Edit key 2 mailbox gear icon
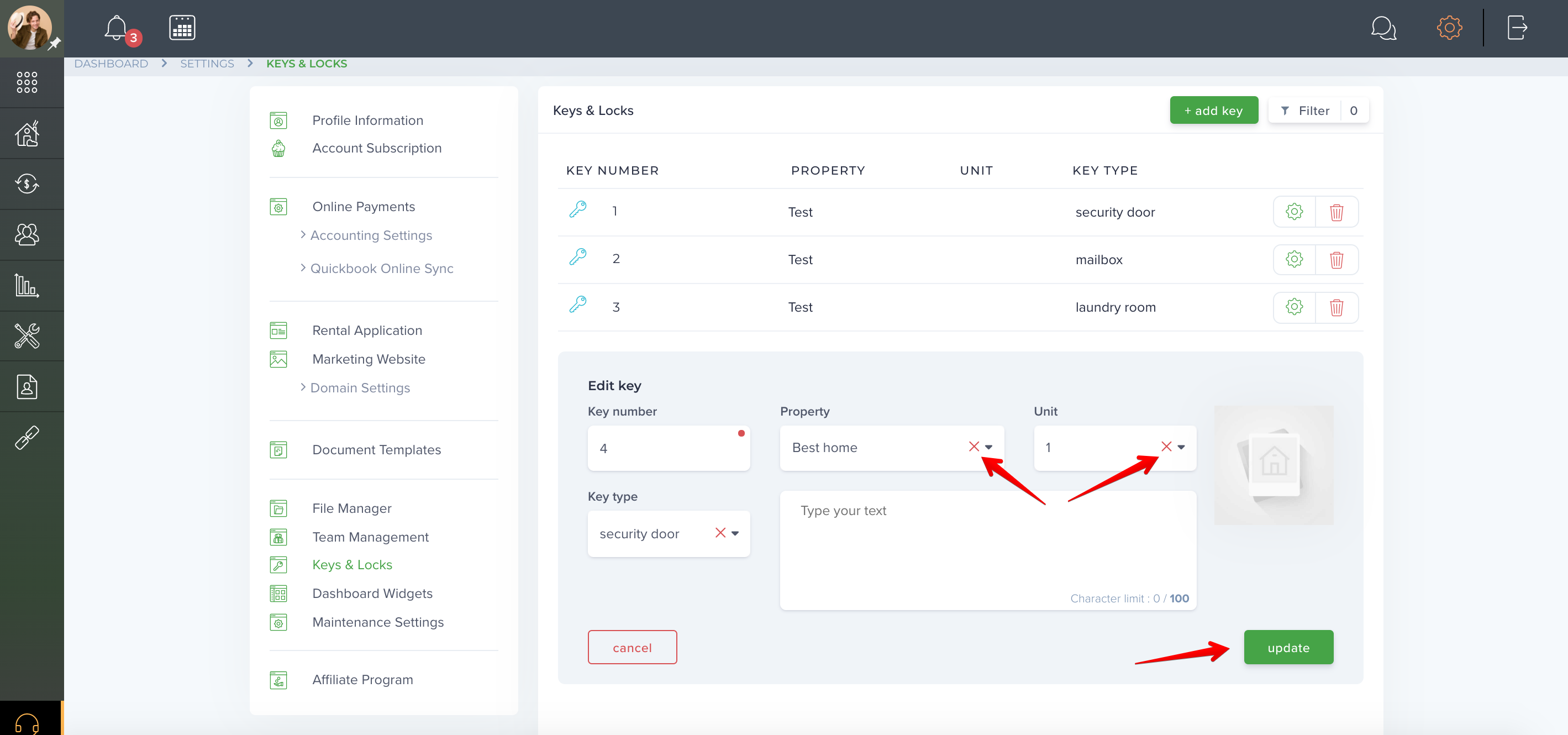 [x=1294, y=259]
